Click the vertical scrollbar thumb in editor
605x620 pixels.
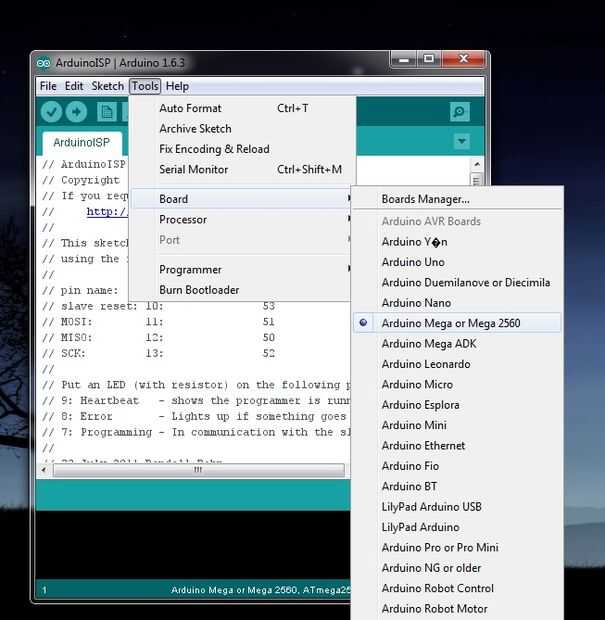point(476,179)
